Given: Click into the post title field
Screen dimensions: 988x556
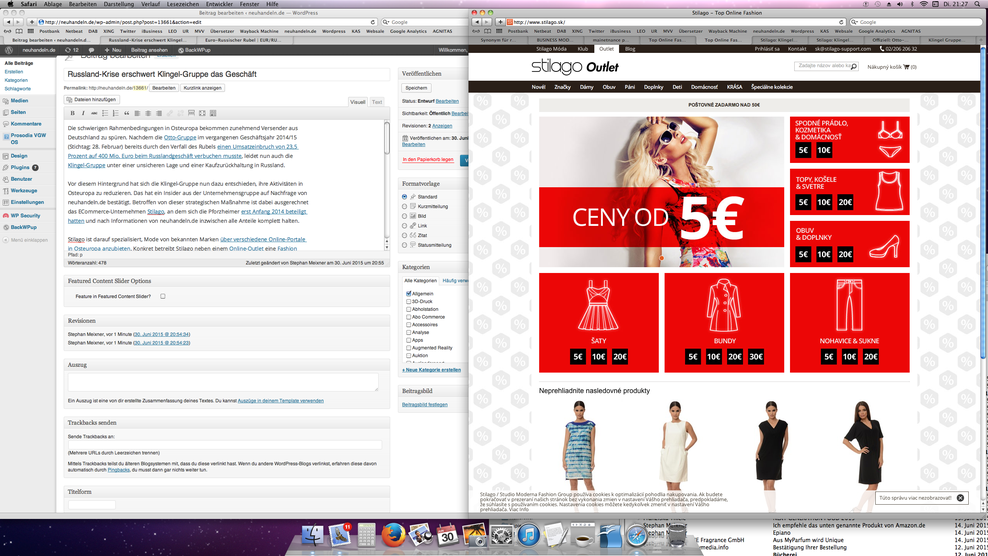Looking at the screenshot, I should point(227,74).
